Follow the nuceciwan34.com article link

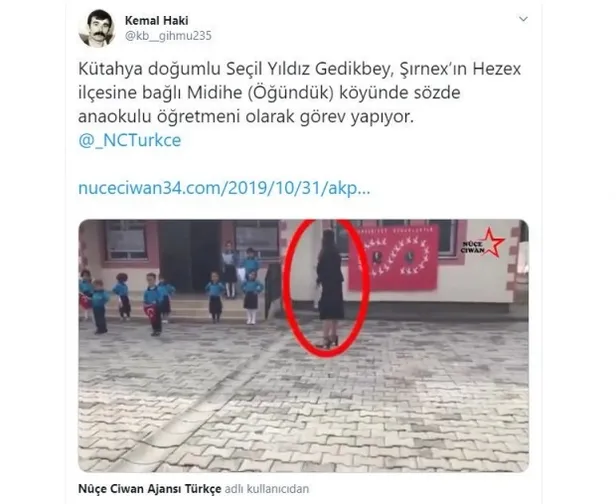[x=224, y=188]
